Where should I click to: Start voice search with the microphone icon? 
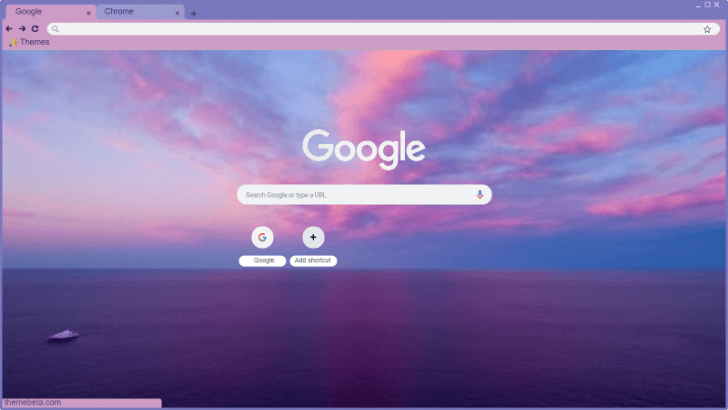[480, 195]
